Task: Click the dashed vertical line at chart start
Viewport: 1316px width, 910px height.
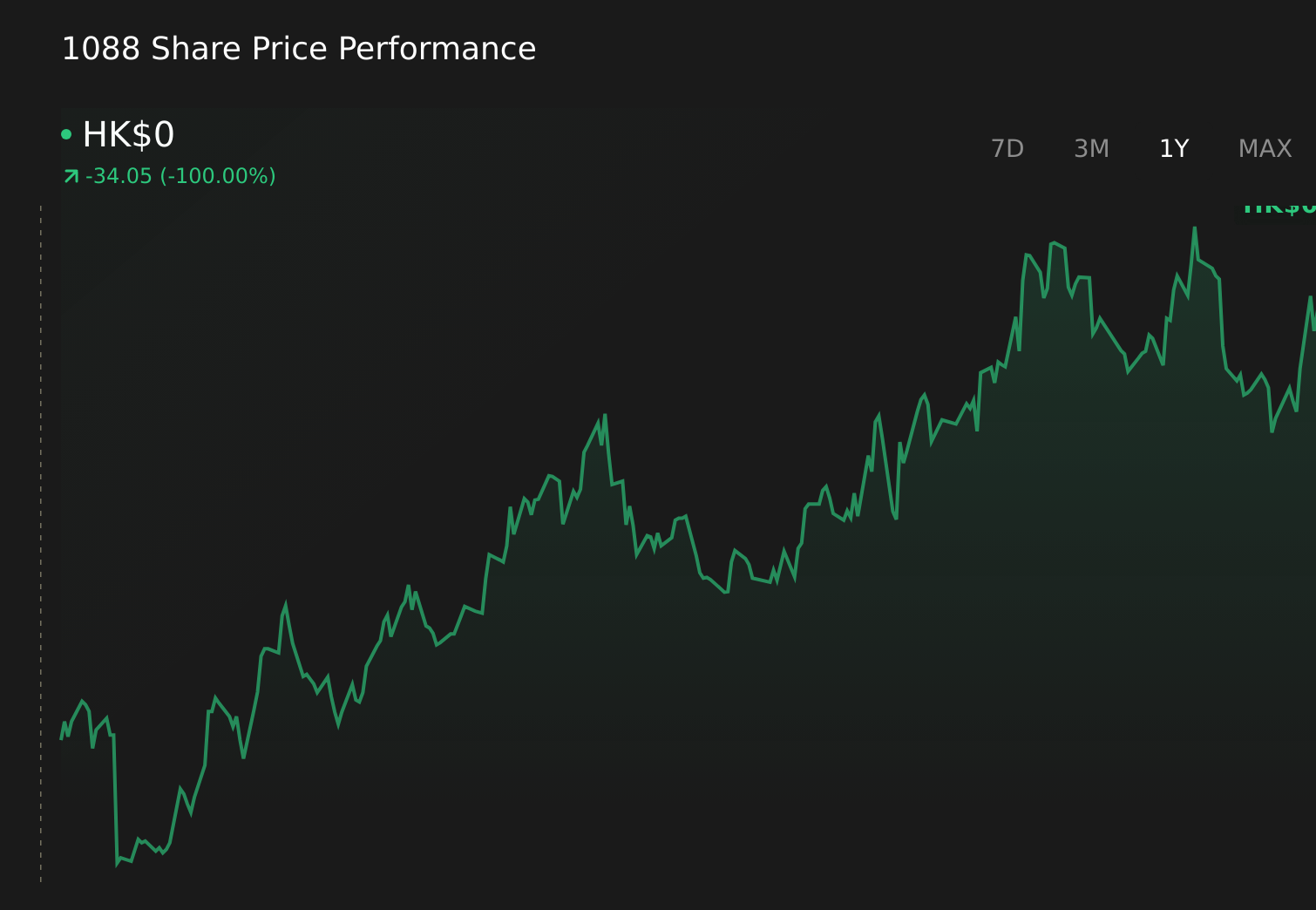Action: coord(40,544)
